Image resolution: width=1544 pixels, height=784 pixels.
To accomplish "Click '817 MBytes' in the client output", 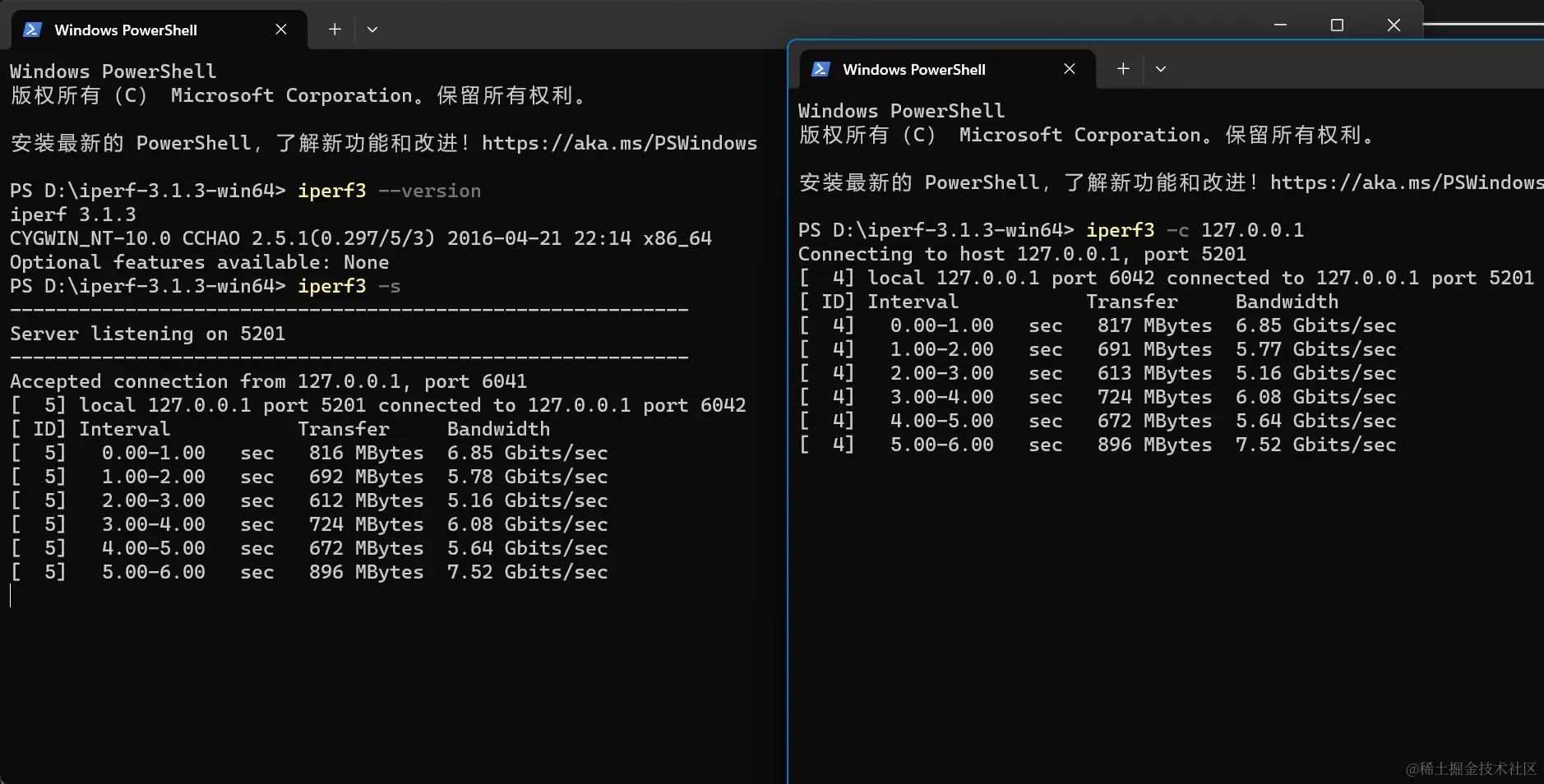I will 1154,325.
